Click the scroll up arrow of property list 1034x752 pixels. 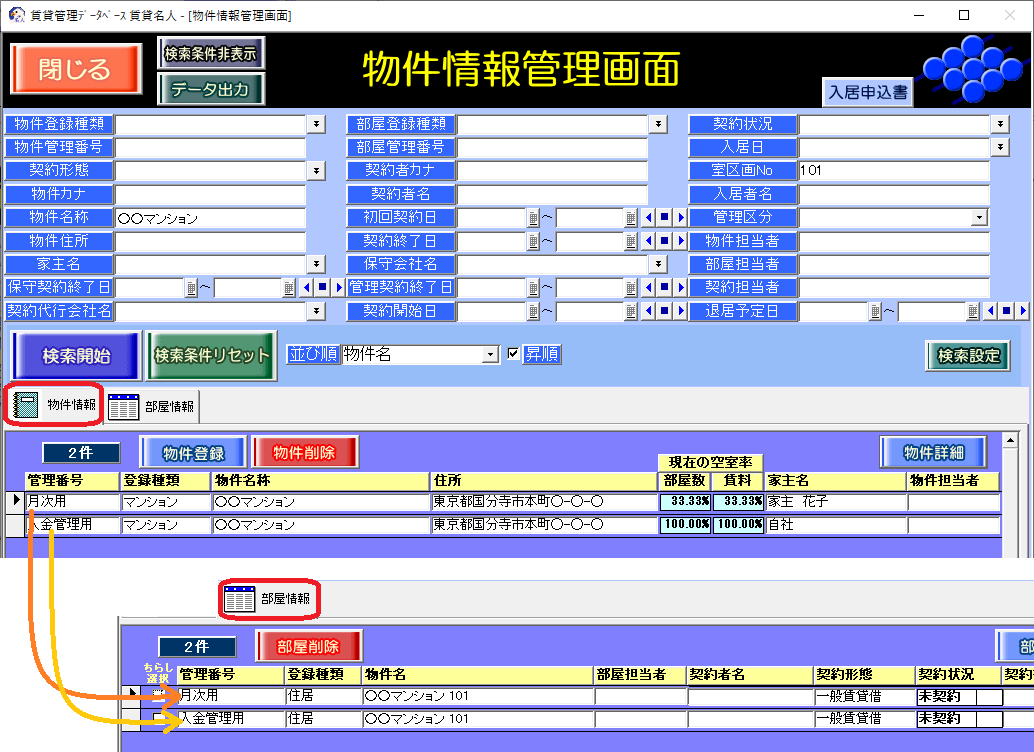point(1009,440)
